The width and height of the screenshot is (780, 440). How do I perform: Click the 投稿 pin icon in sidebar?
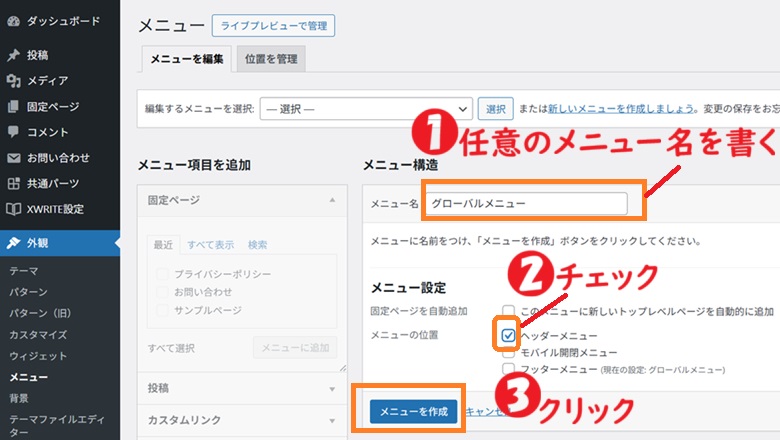[13, 55]
